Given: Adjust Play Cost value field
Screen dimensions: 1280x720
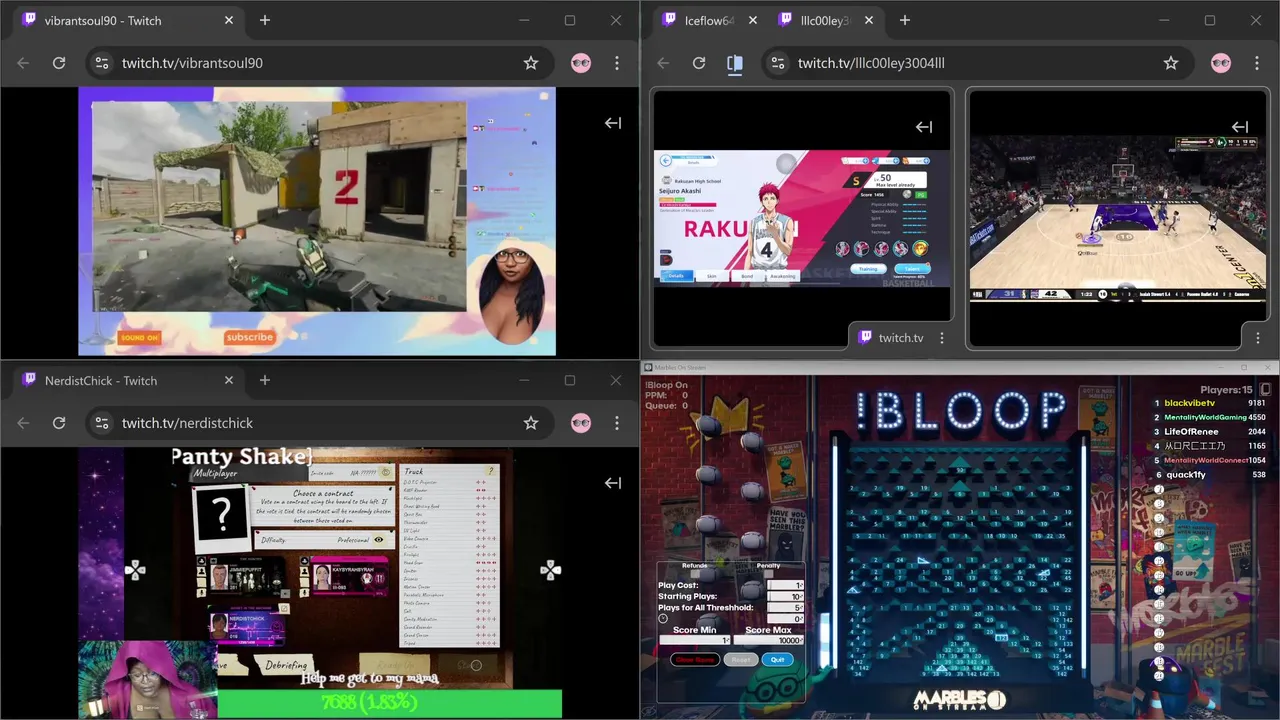Looking at the screenshot, I should 786,585.
